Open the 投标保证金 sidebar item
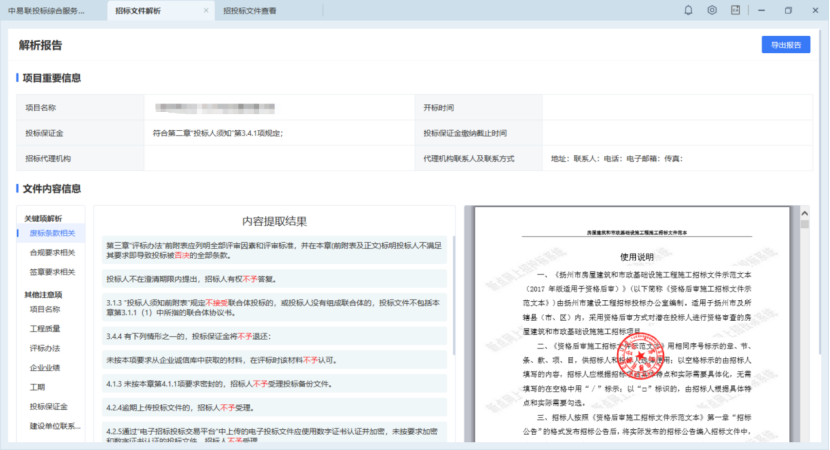 48,407
